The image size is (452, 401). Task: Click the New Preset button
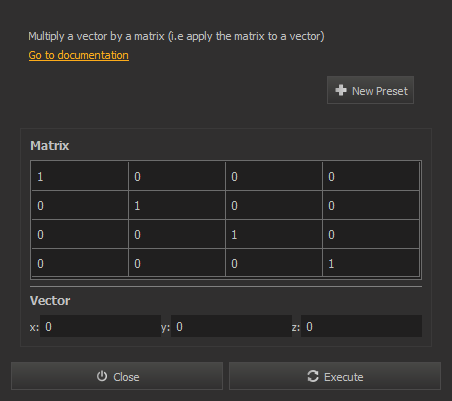pyautogui.click(x=370, y=90)
